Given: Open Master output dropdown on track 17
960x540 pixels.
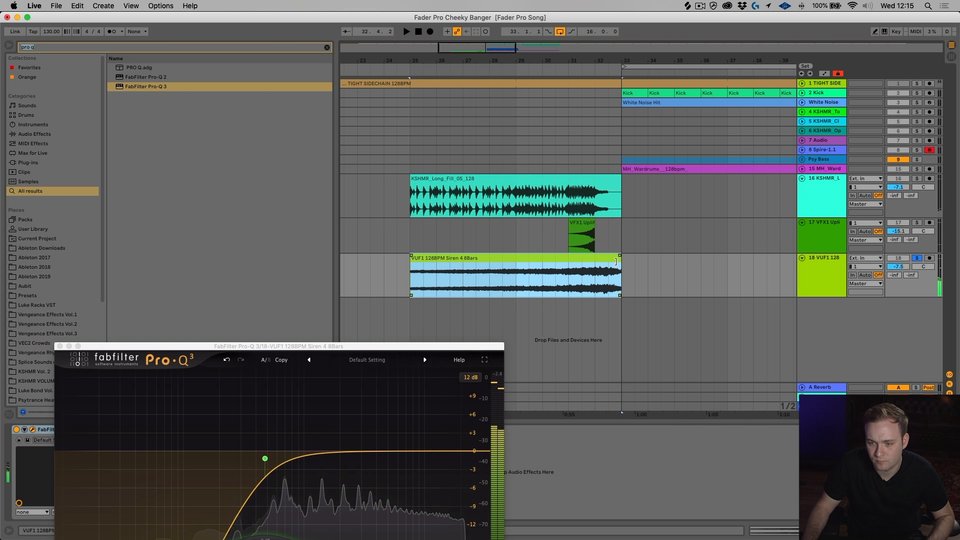Looking at the screenshot, I should (865, 240).
